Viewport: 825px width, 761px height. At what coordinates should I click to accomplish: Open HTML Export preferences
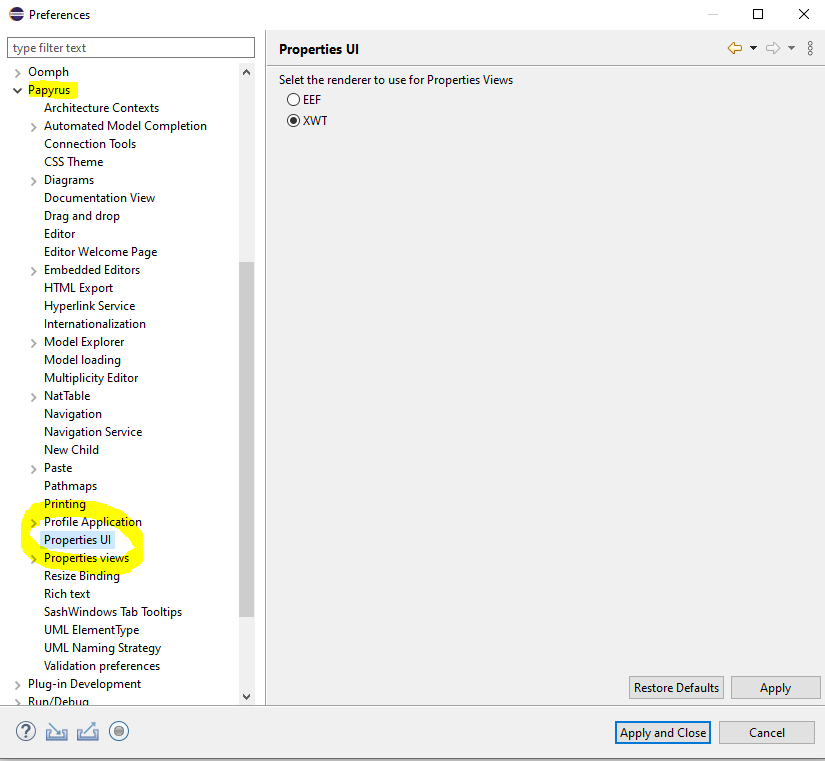coord(78,288)
